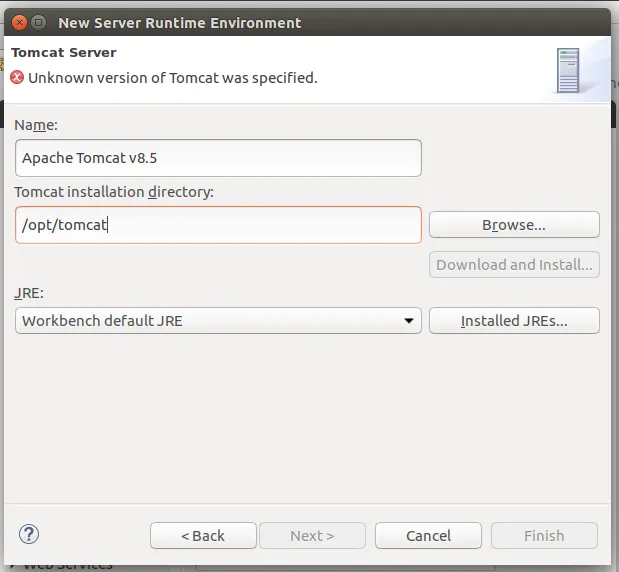Viewport: 619px width, 572px height.
Task: Go back with the < Back button
Action: [x=203, y=536]
